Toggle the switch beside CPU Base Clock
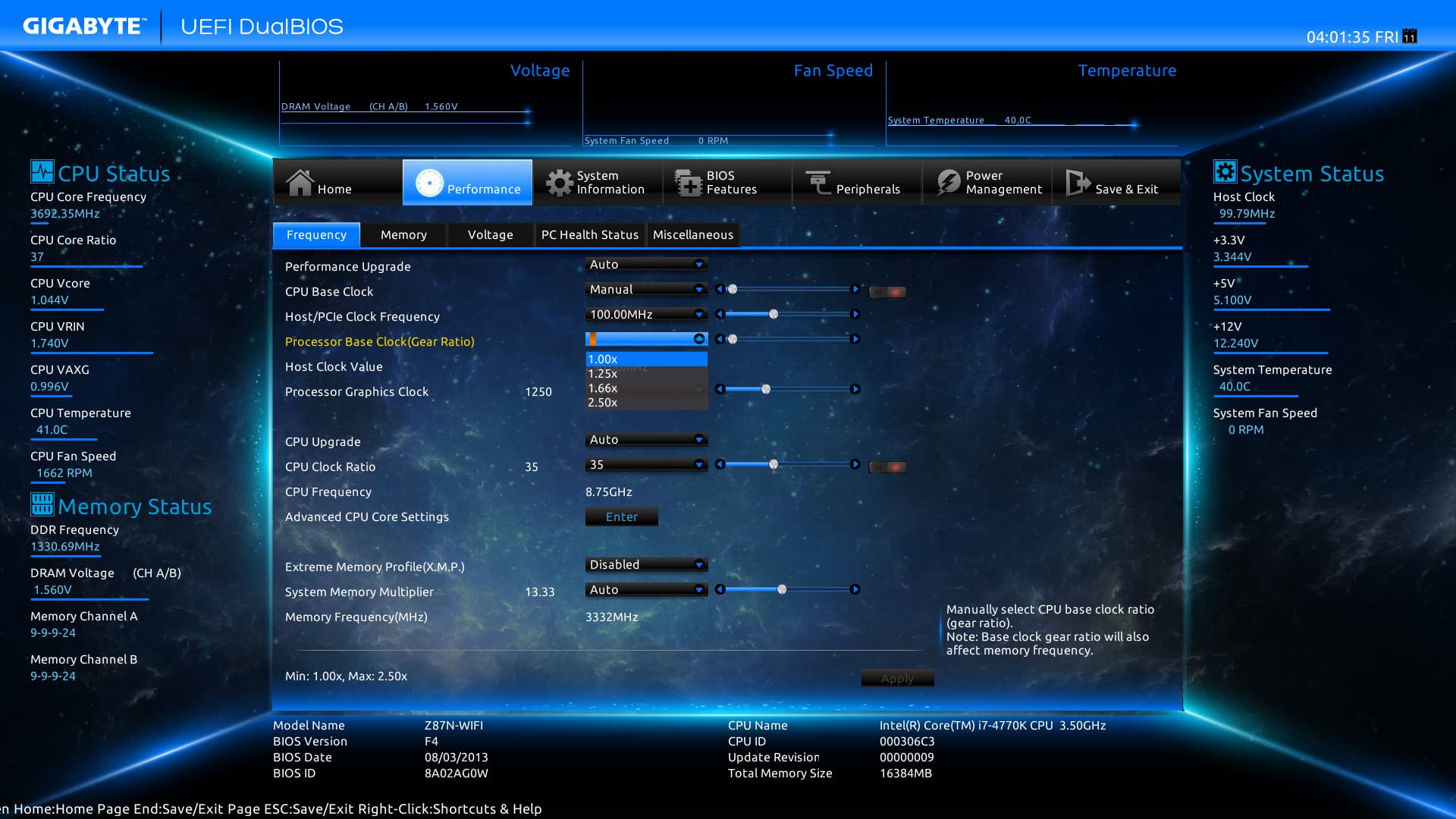The image size is (1456, 819). [887, 292]
